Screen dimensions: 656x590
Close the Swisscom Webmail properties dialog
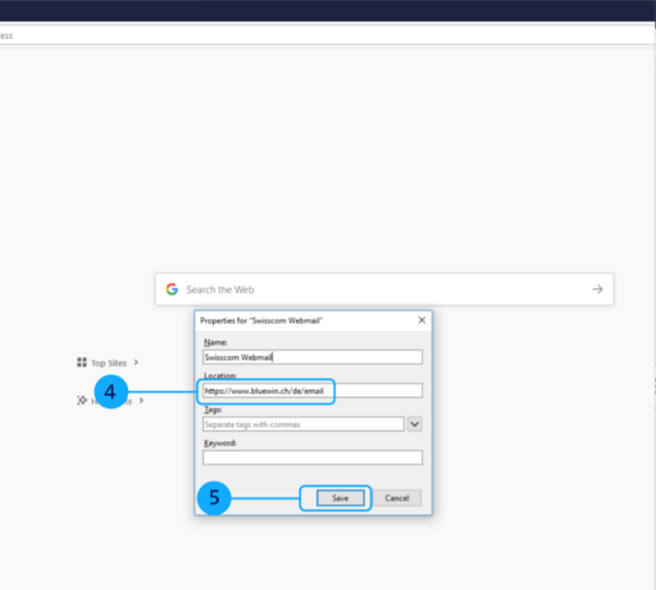click(421, 320)
